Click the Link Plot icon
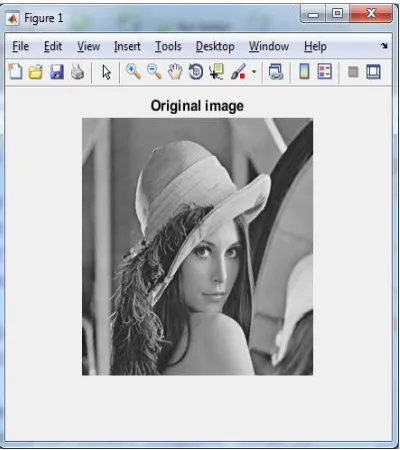Image resolution: width=400 pixels, height=450 pixels. 276,72
